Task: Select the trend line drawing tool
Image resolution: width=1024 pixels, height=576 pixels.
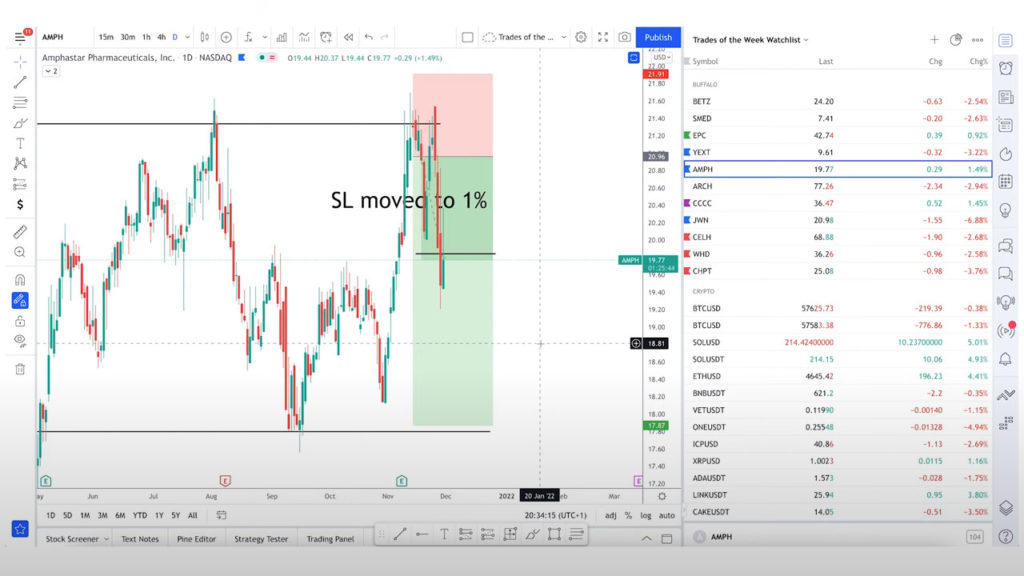Action: tap(20, 82)
